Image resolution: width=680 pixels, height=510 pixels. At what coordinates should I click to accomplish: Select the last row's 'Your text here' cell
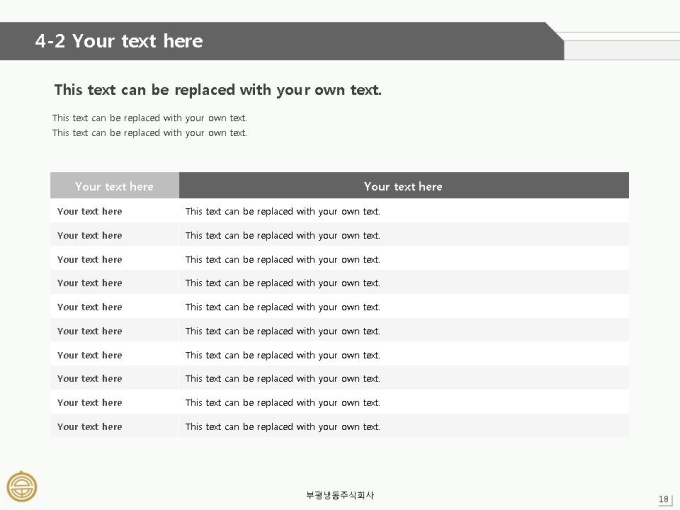click(114, 426)
